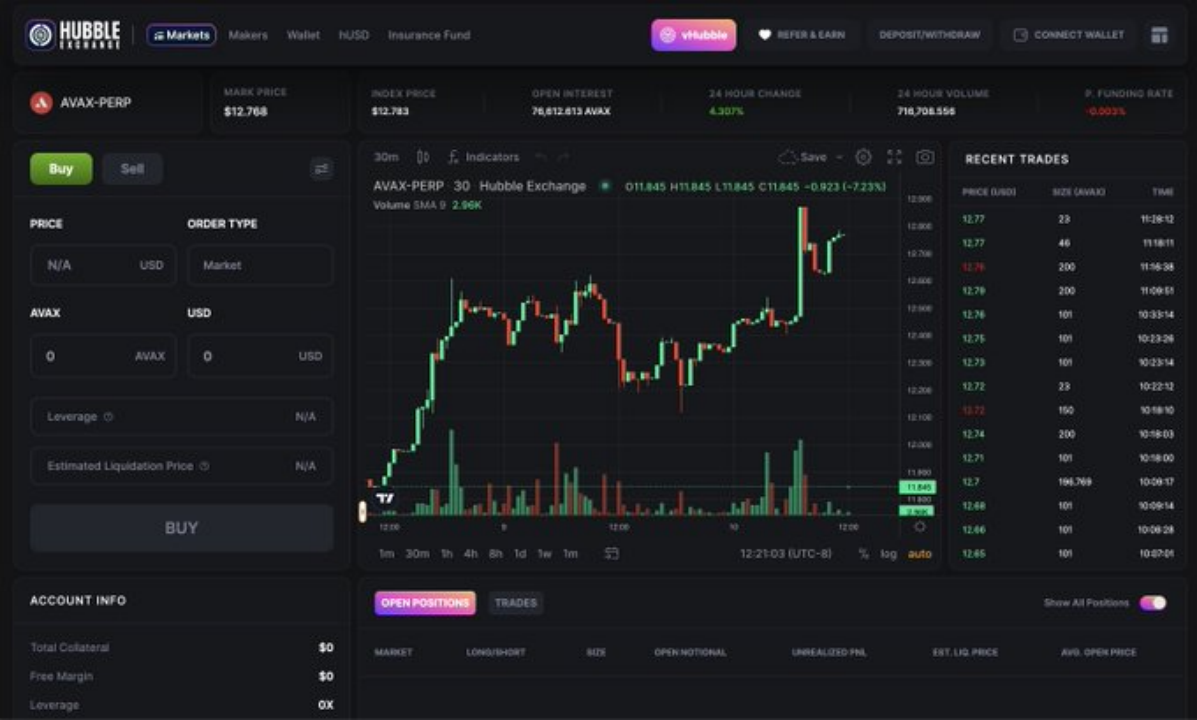
Task: Click the chart undo arrow
Action: [540, 157]
